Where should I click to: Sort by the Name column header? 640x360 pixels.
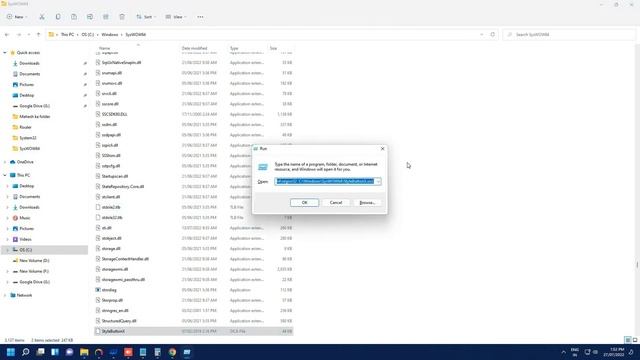tap(104, 48)
